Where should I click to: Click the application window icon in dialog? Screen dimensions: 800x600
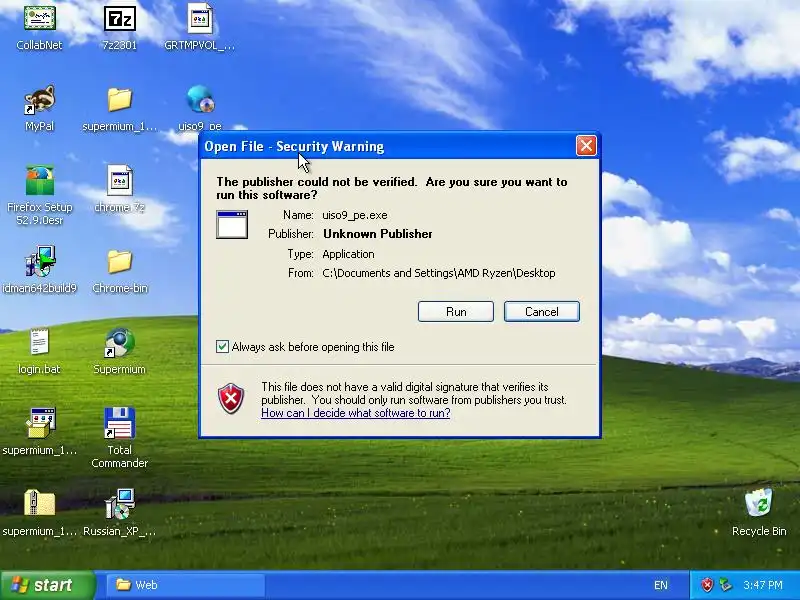[232, 224]
